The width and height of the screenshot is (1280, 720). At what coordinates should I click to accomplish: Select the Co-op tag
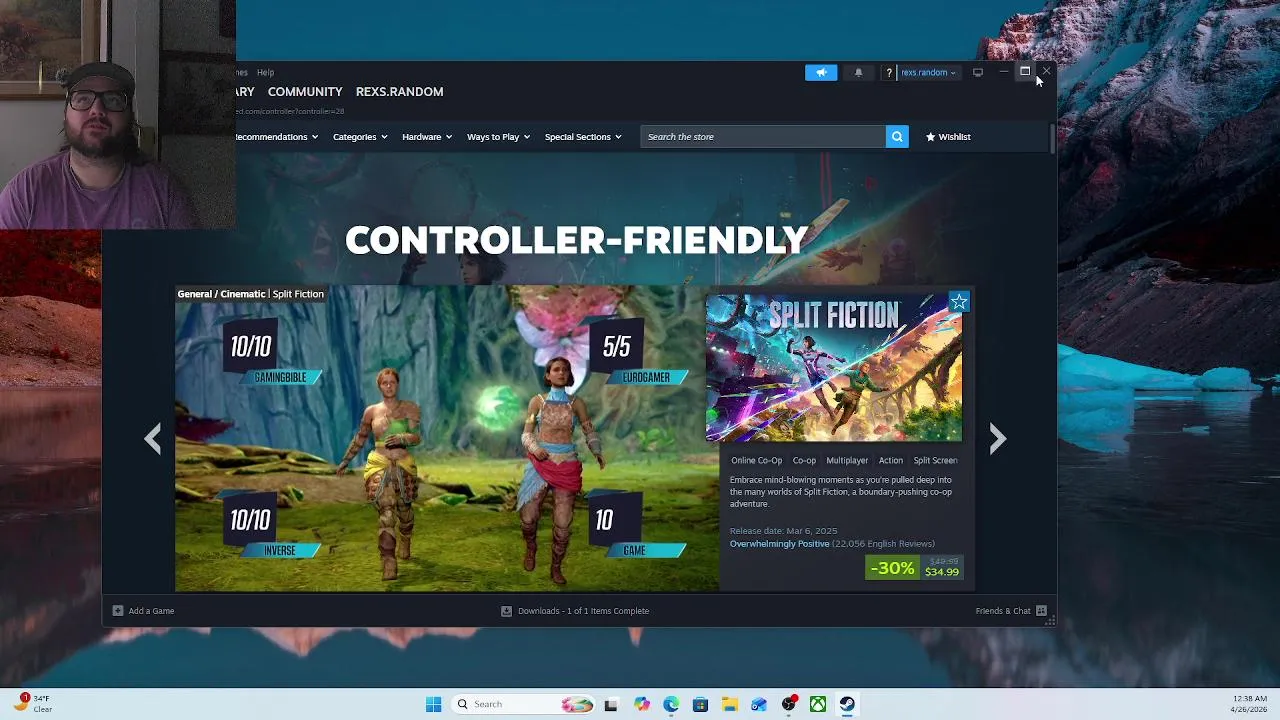coord(804,460)
